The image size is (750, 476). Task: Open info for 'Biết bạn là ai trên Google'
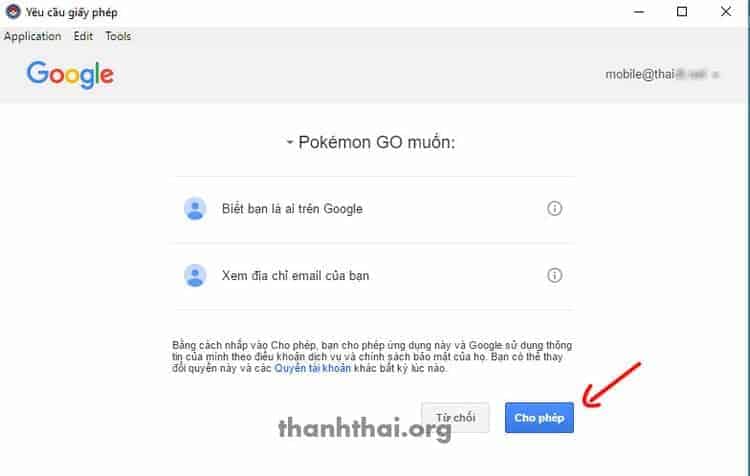click(x=554, y=209)
